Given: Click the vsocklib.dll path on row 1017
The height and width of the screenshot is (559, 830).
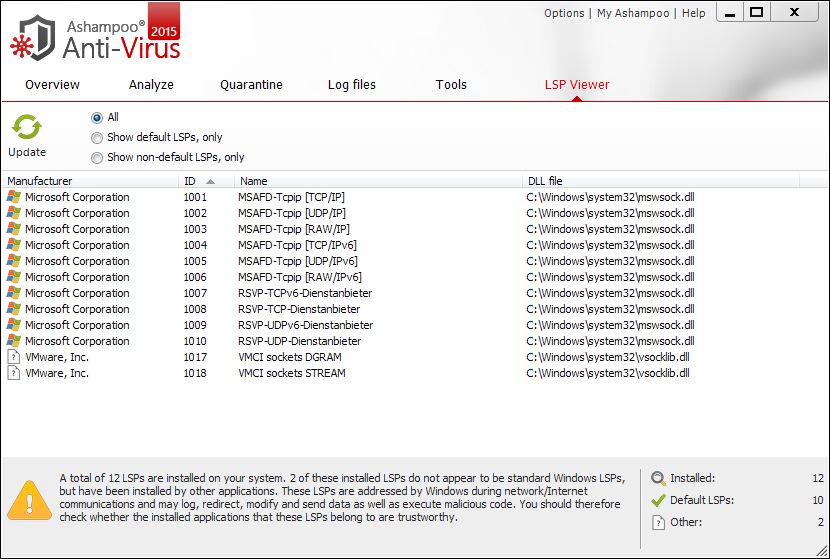Looking at the screenshot, I should coord(608,357).
